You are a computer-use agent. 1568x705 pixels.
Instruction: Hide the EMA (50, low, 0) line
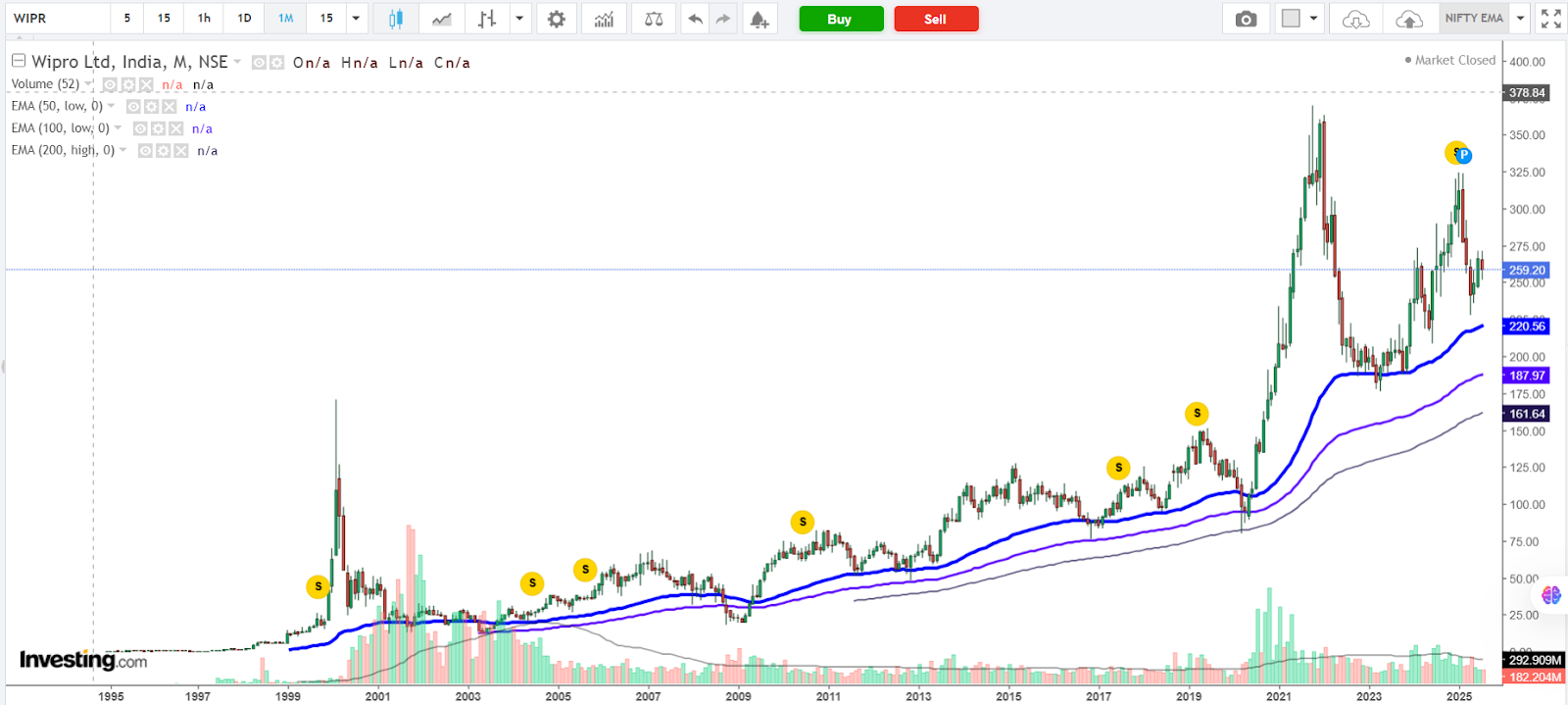pos(133,107)
